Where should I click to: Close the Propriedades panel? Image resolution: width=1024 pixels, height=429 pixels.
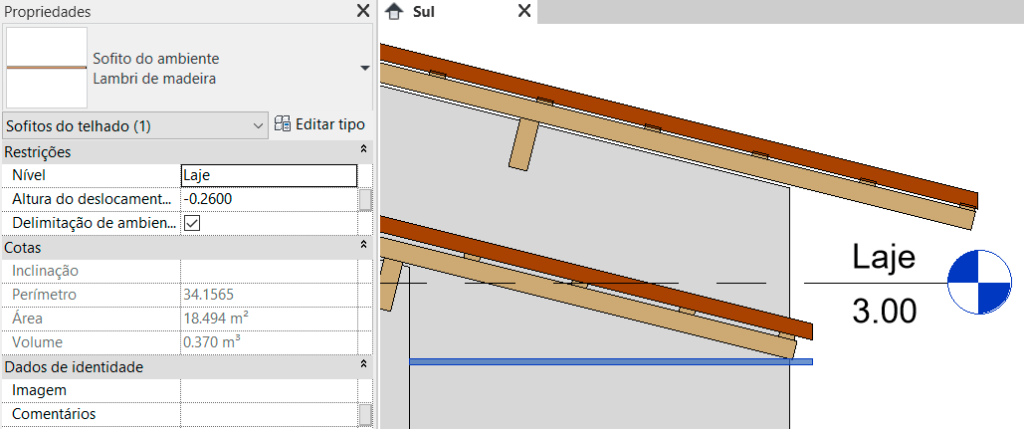click(363, 12)
